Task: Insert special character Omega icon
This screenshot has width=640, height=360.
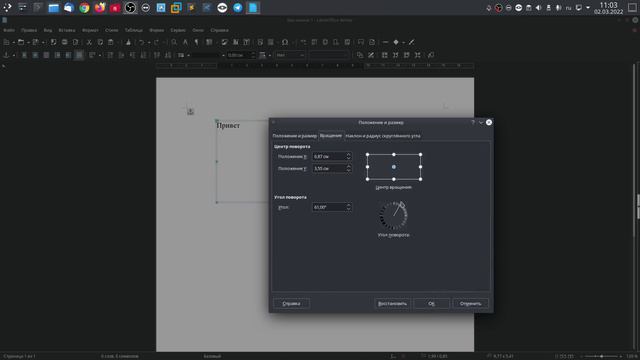Action: [285, 42]
